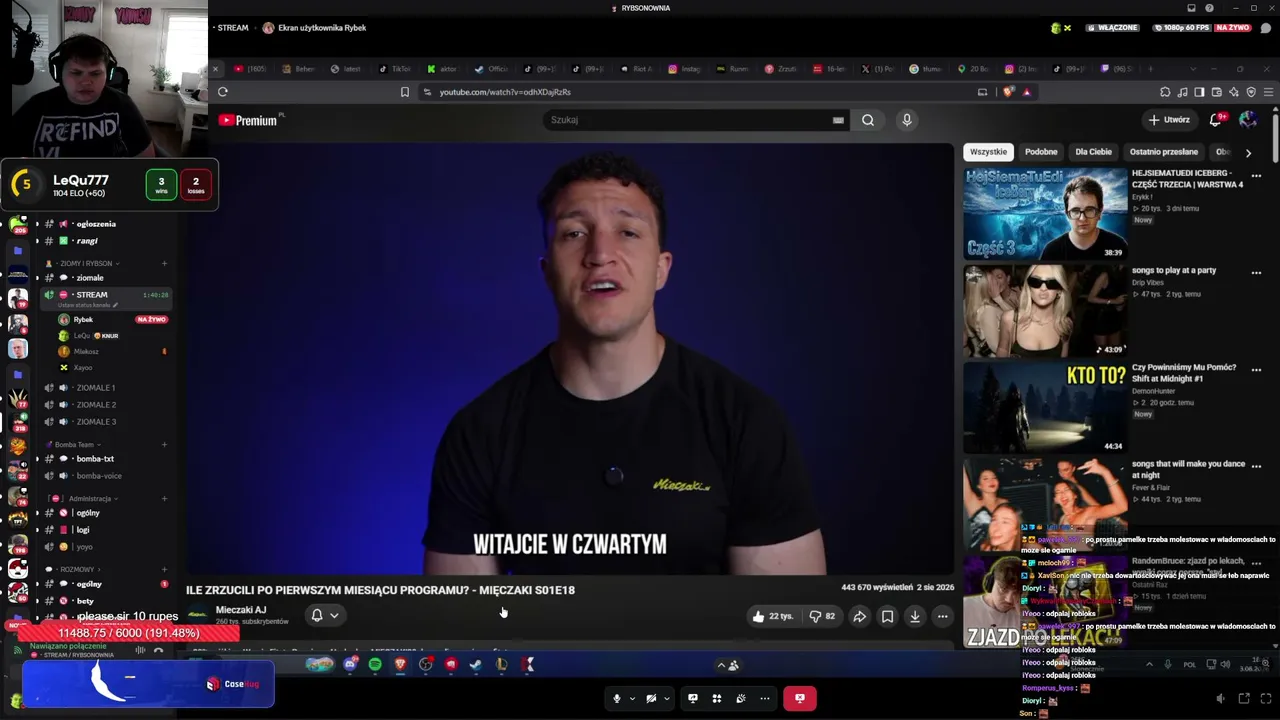The image size is (1280, 720).
Task: Open the rangi Discord channel
Action: coord(87,241)
